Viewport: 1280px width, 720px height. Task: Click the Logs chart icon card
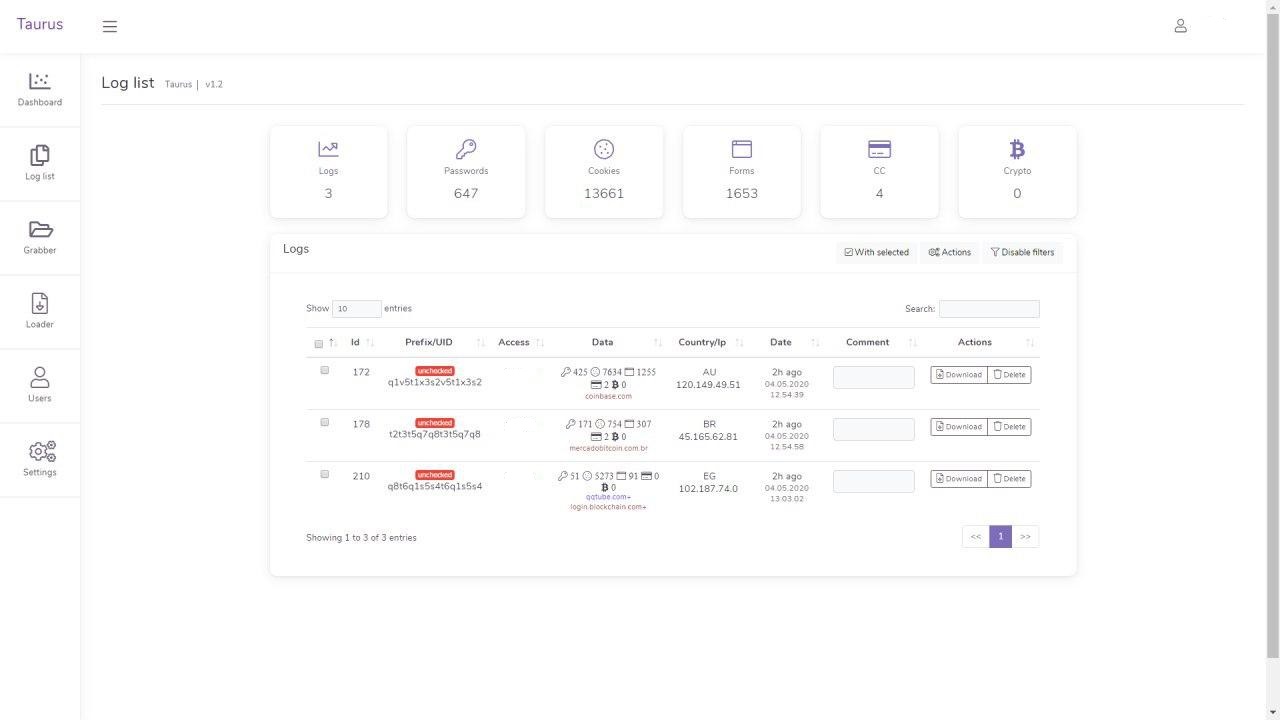pyautogui.click(x=328, y=171)
